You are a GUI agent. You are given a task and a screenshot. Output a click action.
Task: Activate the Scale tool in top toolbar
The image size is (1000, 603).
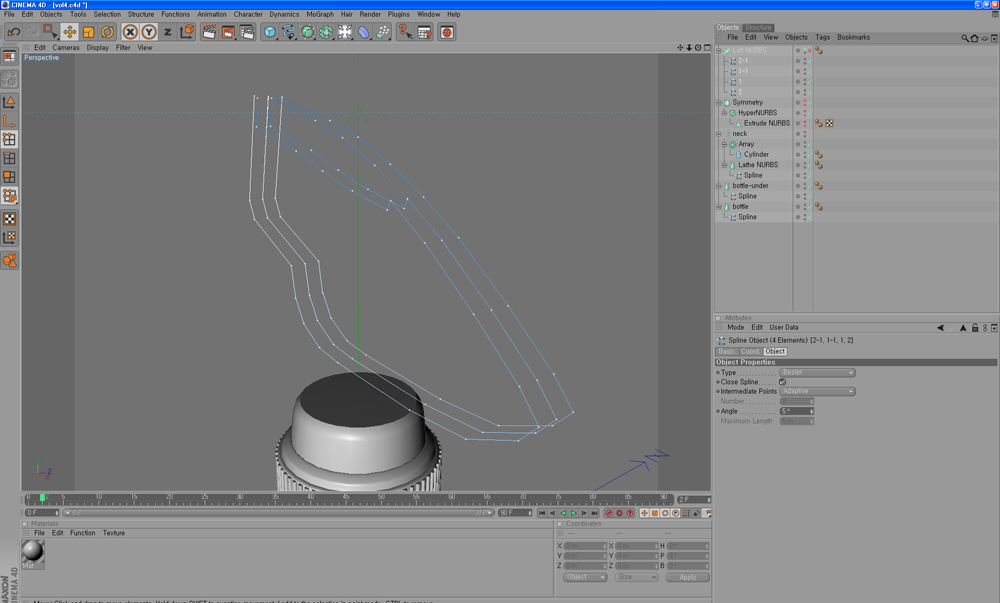89,32
